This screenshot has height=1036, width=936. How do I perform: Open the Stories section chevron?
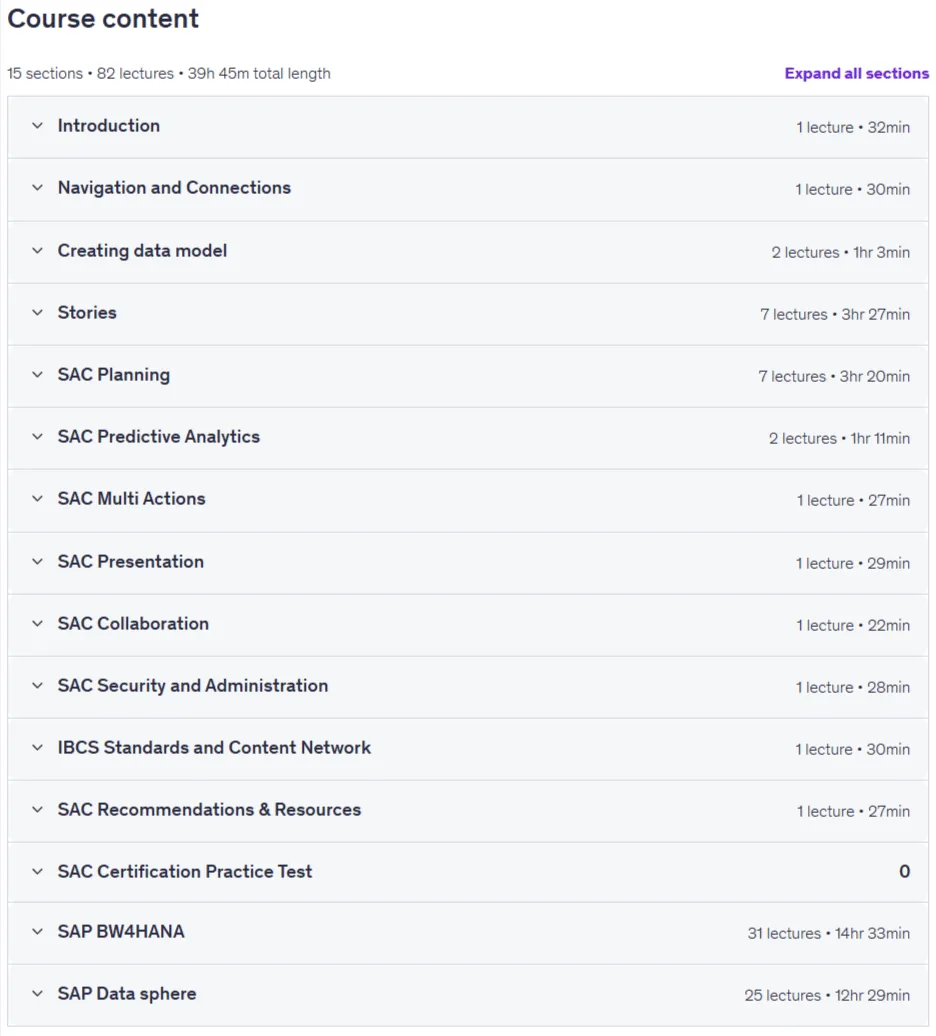(x=38, y=313)
